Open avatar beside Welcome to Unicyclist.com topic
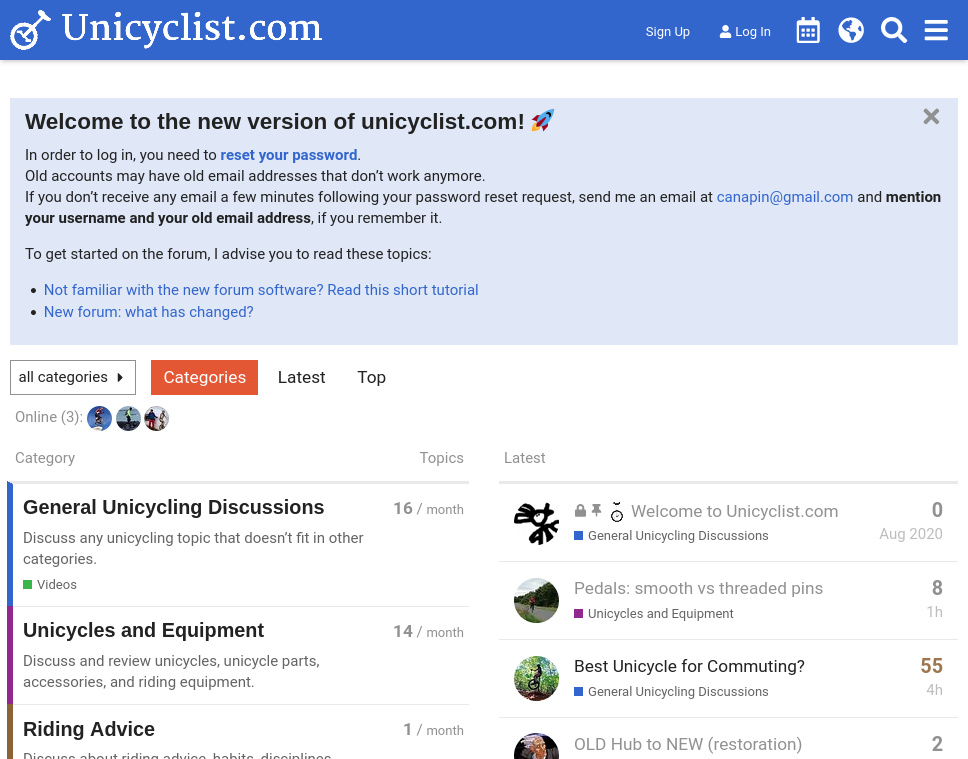 536,522
